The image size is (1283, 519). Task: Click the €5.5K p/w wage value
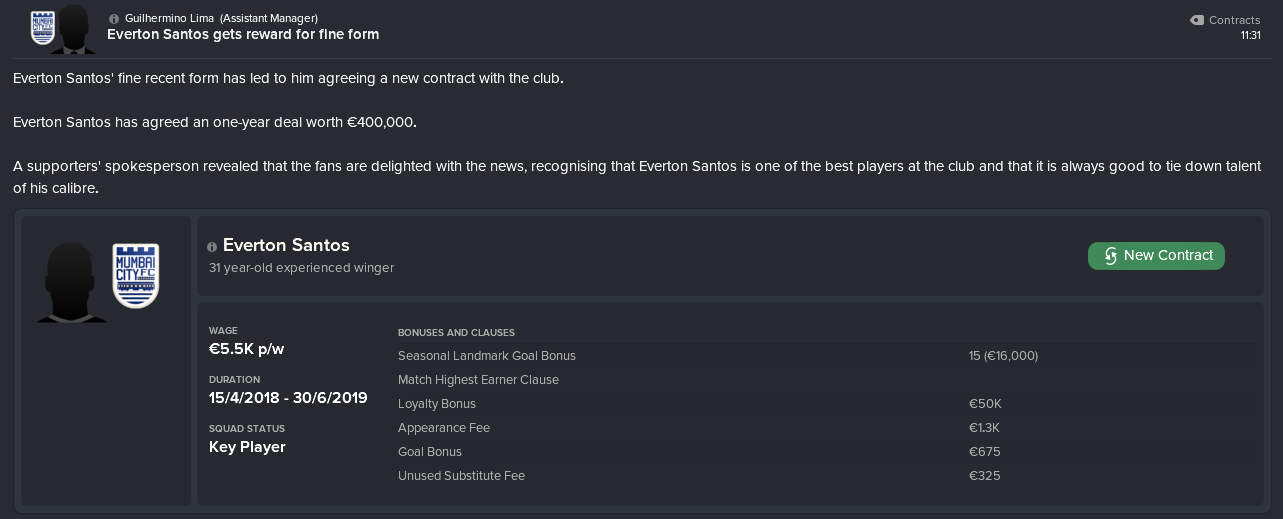click(247, 349)
